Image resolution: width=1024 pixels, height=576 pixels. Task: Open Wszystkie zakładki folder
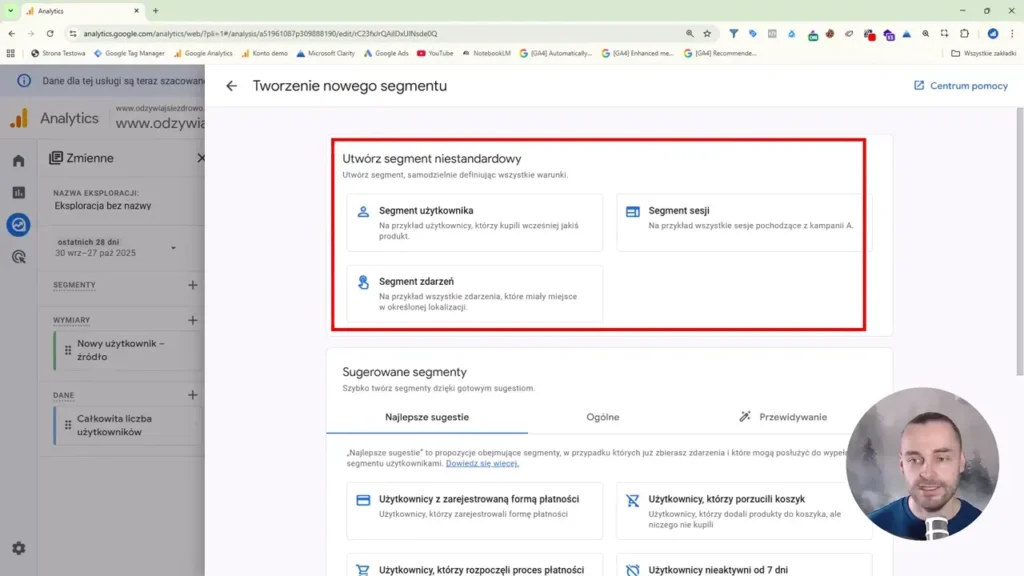(984, 54)
